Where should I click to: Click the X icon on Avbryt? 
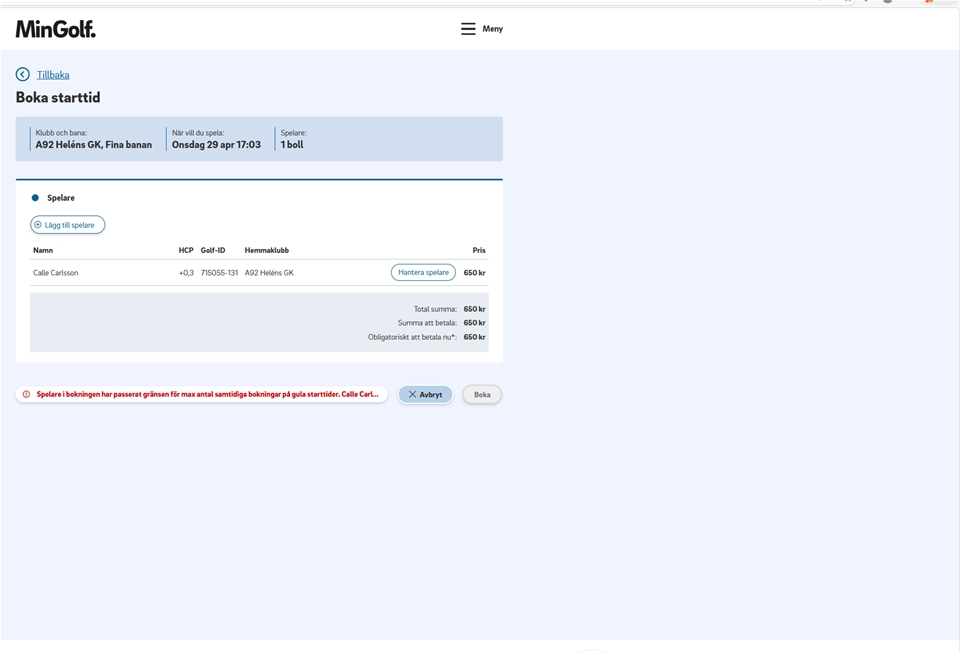[x=412, y=395]
